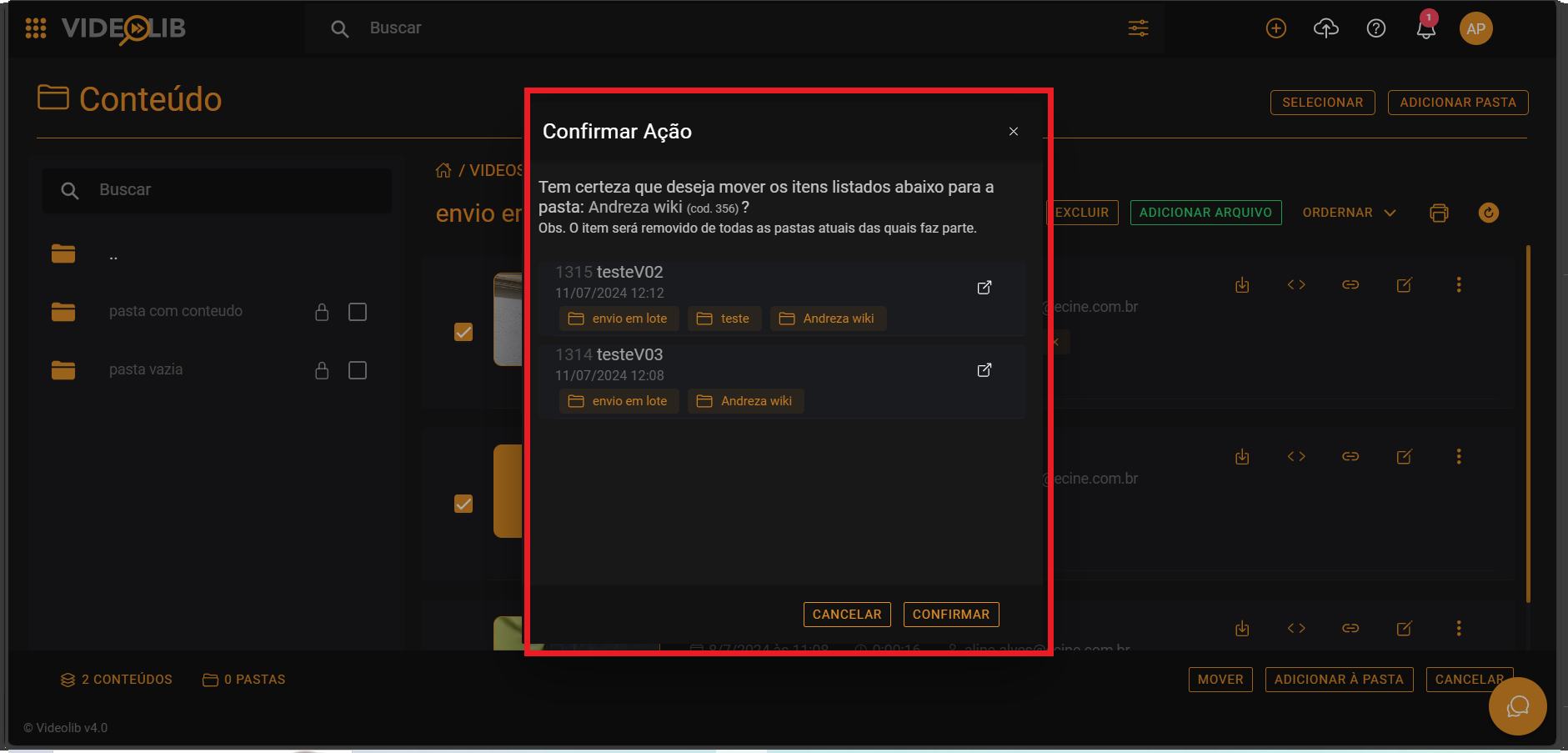Open the support chat bubble
Screen dimensions: 1568x753
1517,706
